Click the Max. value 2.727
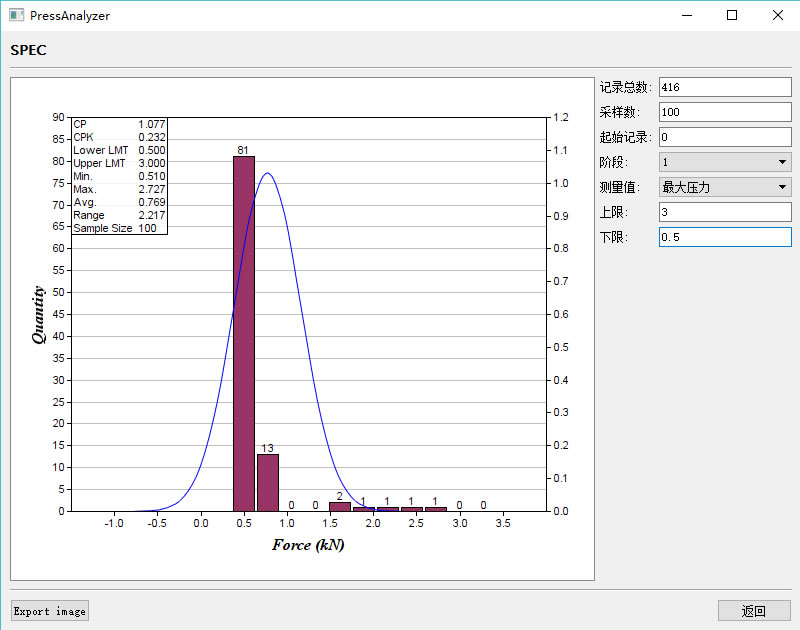 point(152,189)
